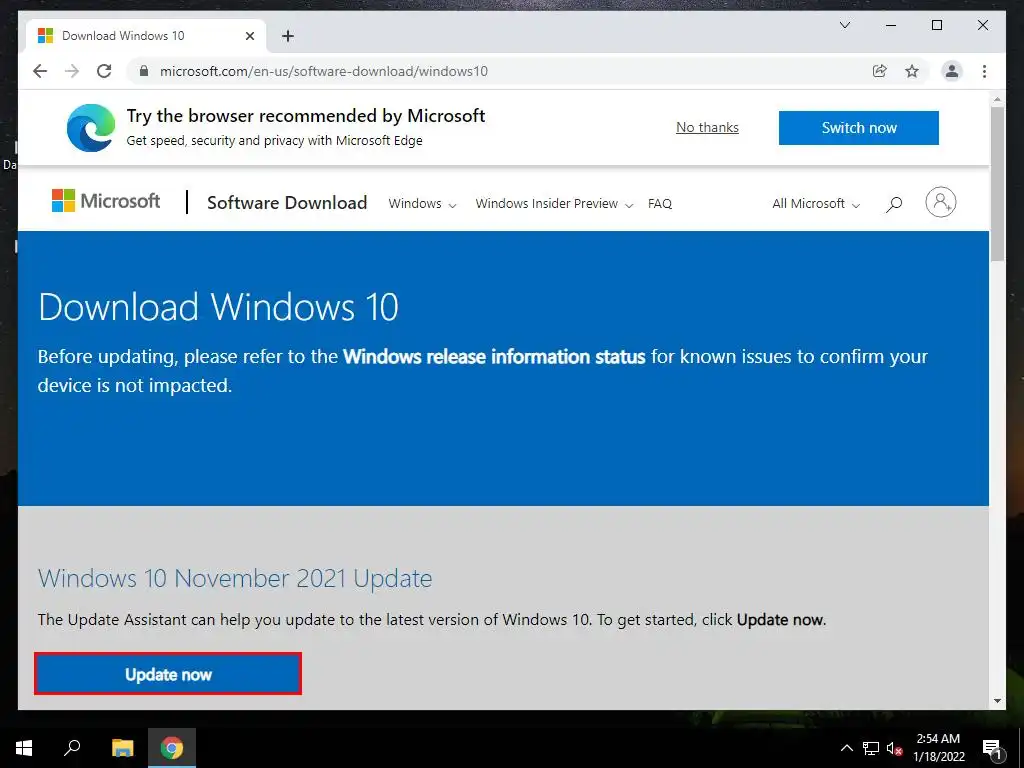The image size is (1024, 768).
Task: Expand the Windows menu
Action: coord(422,204)
